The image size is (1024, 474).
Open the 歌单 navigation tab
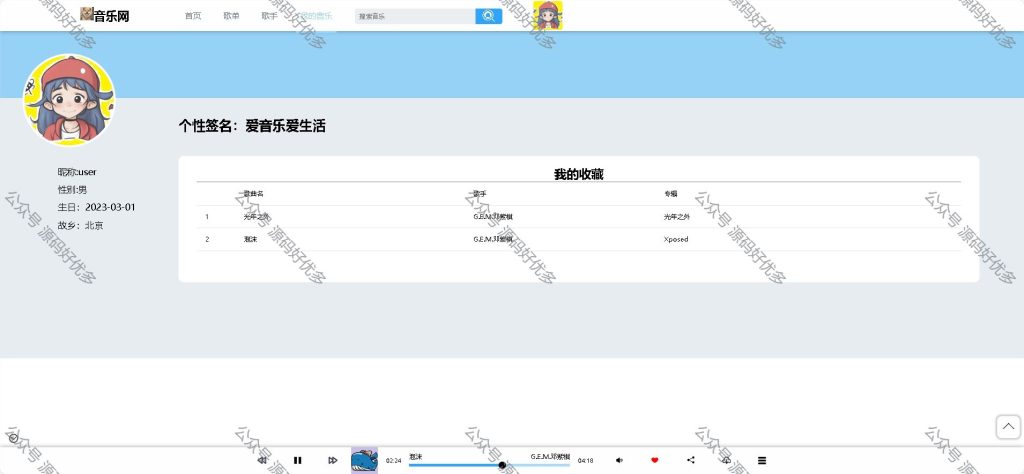click(231, 16)
